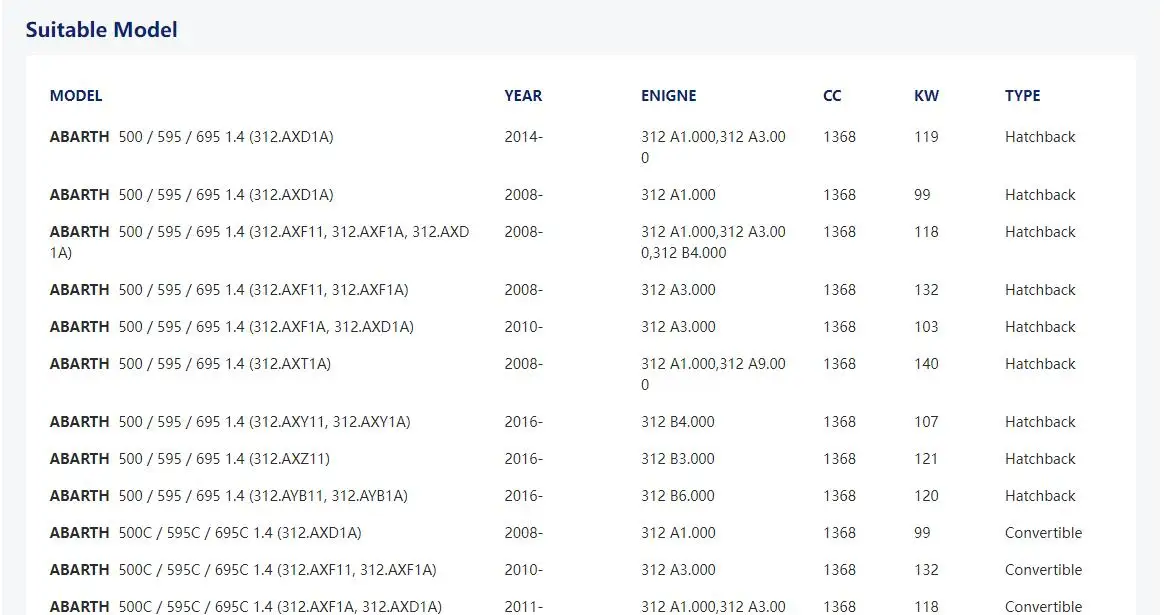The height and width of the screenshot is (615, 1164).
Task: Click the KW value 103
Action: coord(926,327)
